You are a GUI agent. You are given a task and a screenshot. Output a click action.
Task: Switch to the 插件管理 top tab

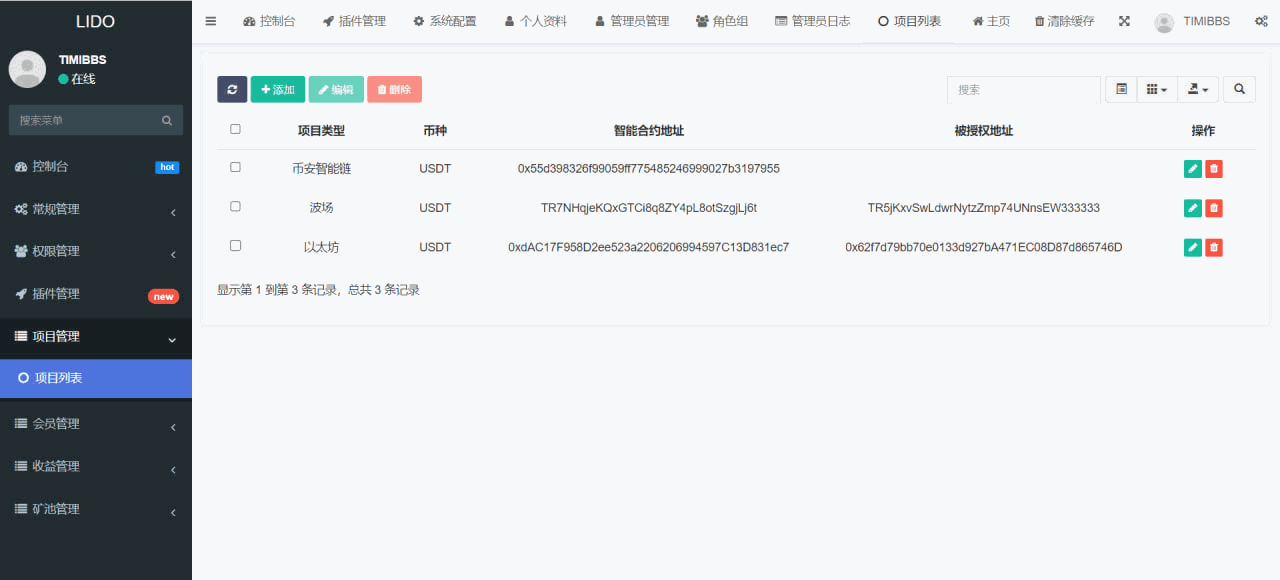point(354,21)
